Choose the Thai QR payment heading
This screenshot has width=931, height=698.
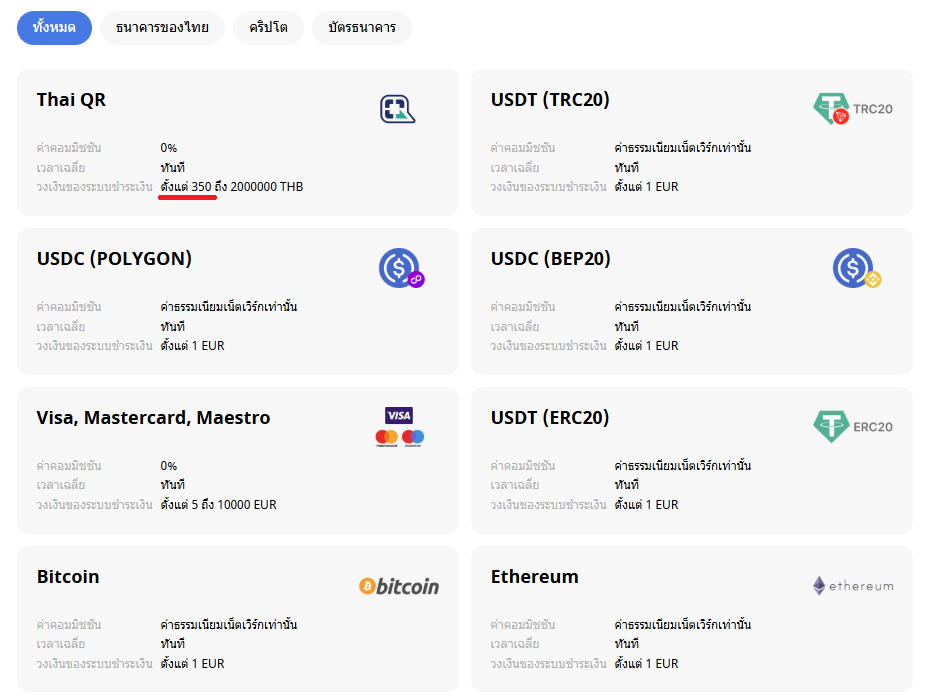click(71, 100)
